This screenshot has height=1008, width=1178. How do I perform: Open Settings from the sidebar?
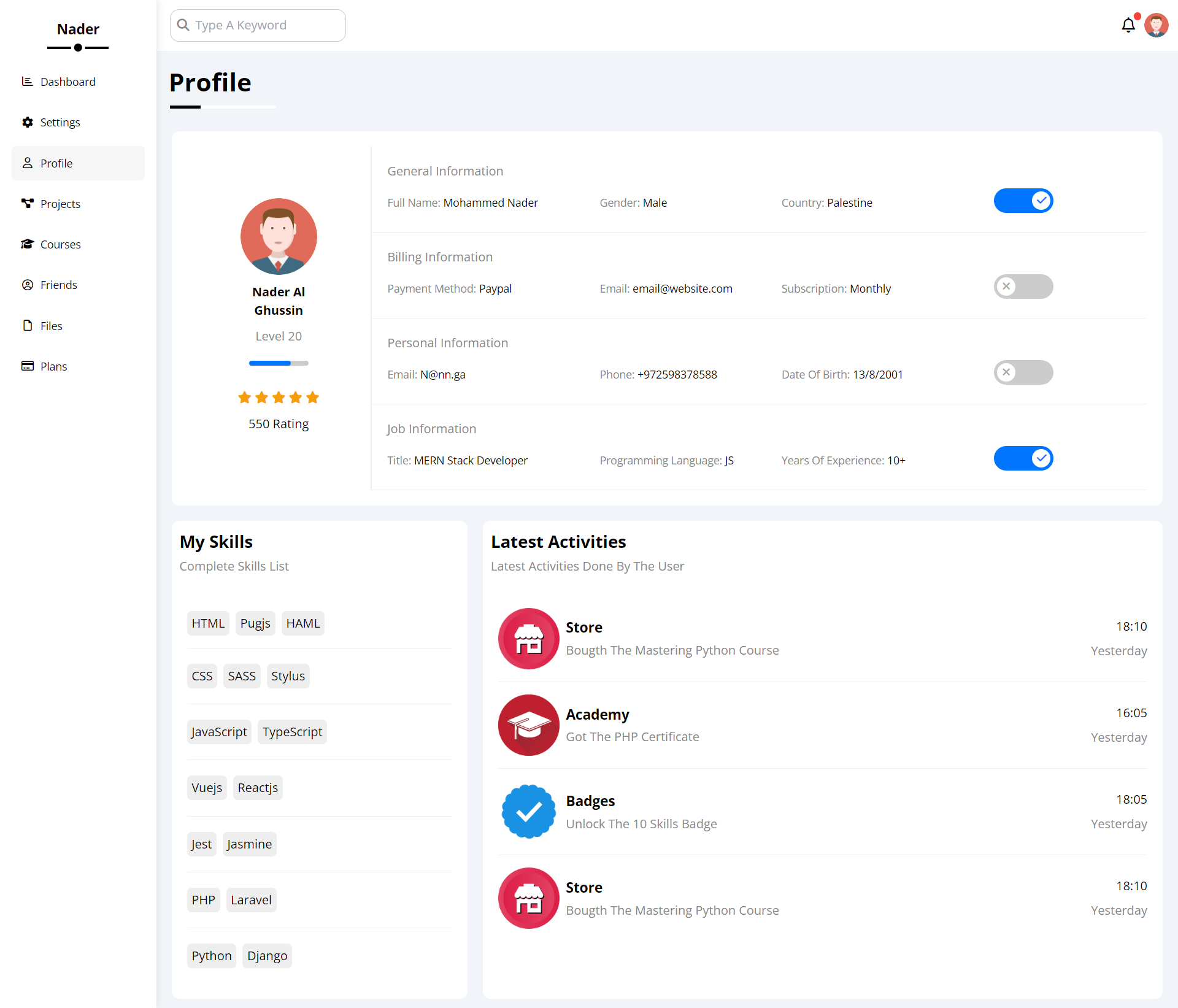78,122
